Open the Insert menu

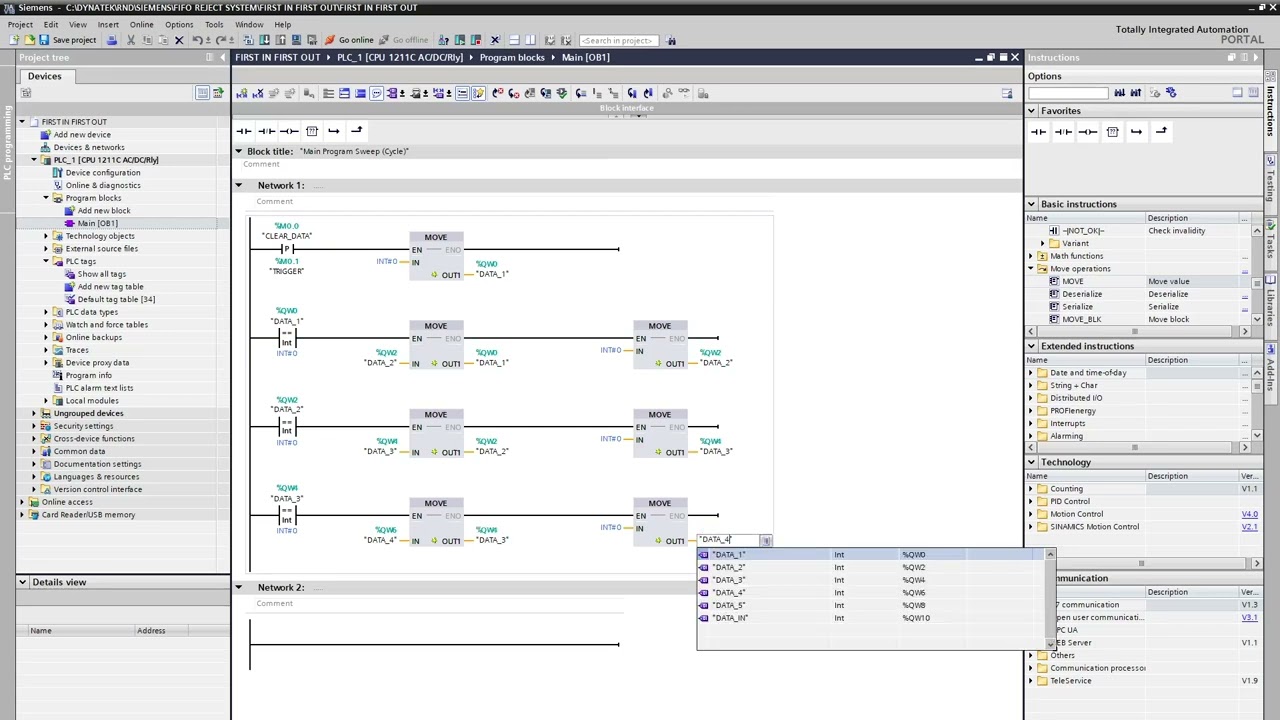point(108,24)
